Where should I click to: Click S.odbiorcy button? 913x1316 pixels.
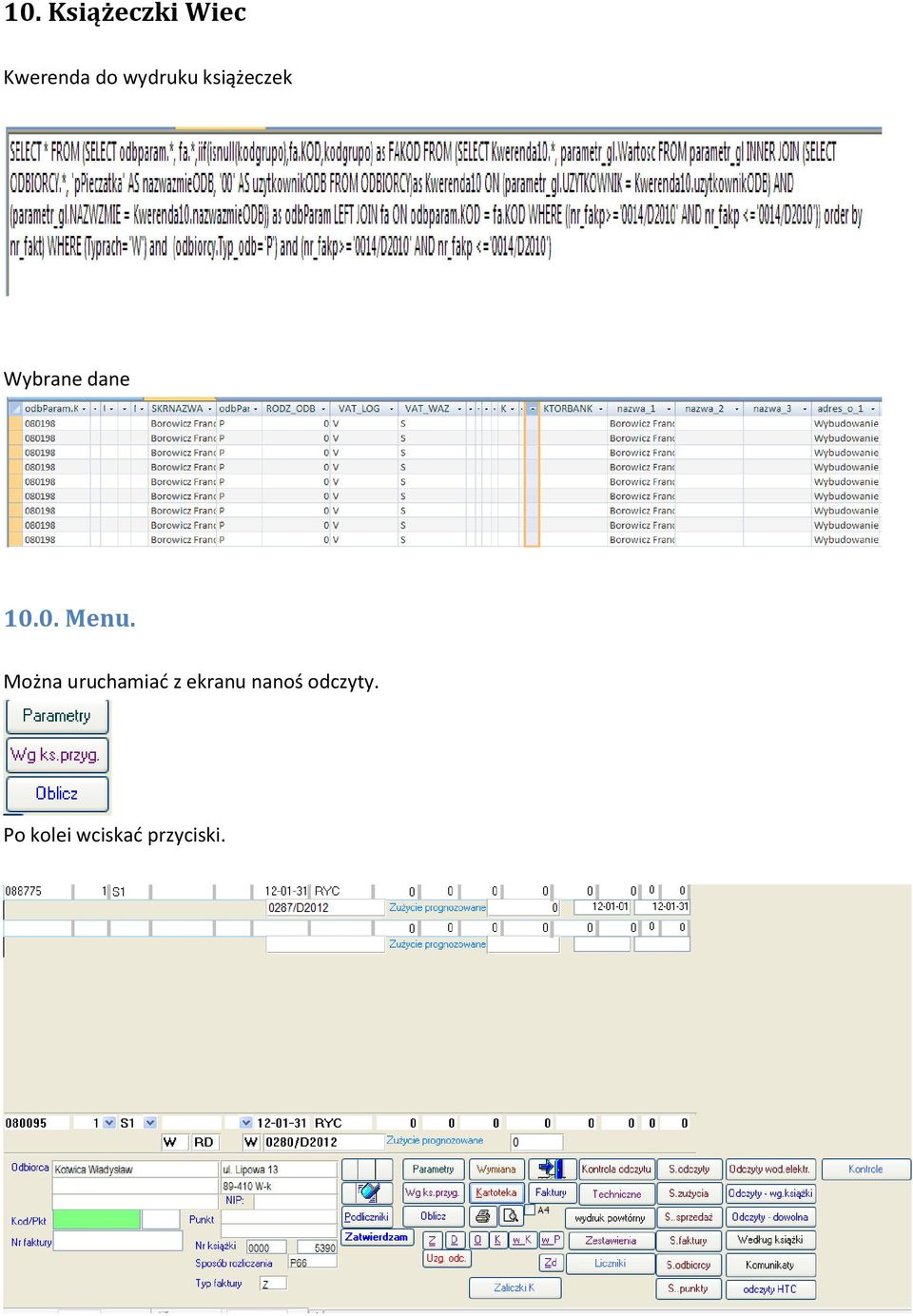689,1265
